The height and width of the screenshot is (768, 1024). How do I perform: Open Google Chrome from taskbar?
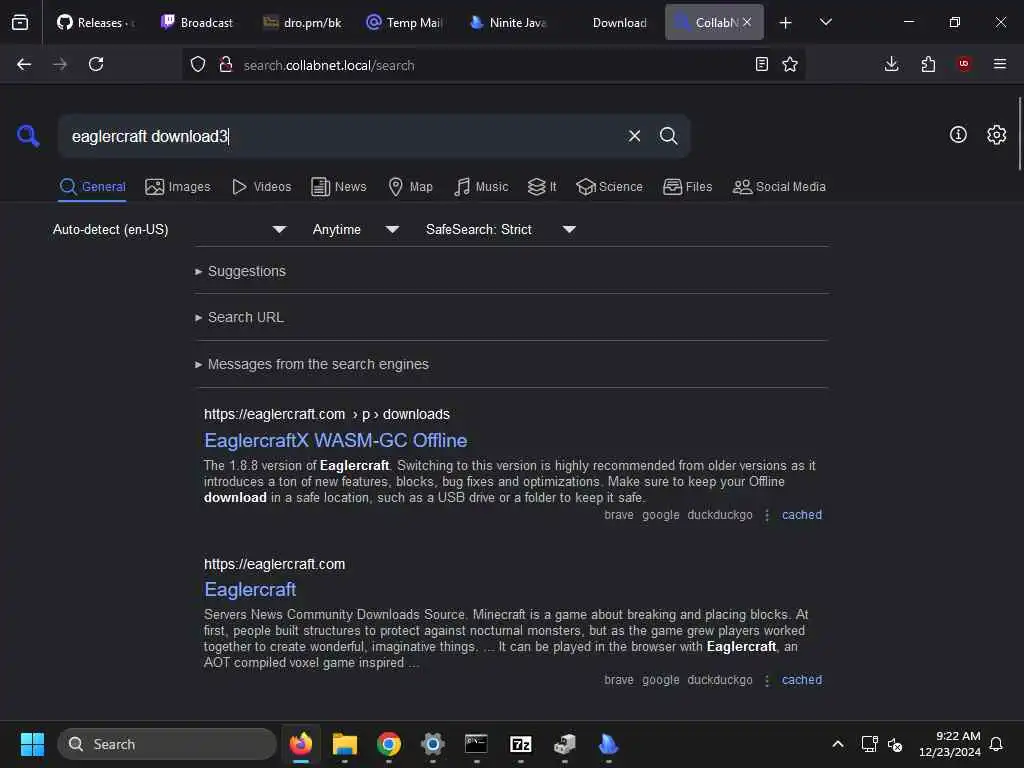pyautogui.click(x=389, y=744)
